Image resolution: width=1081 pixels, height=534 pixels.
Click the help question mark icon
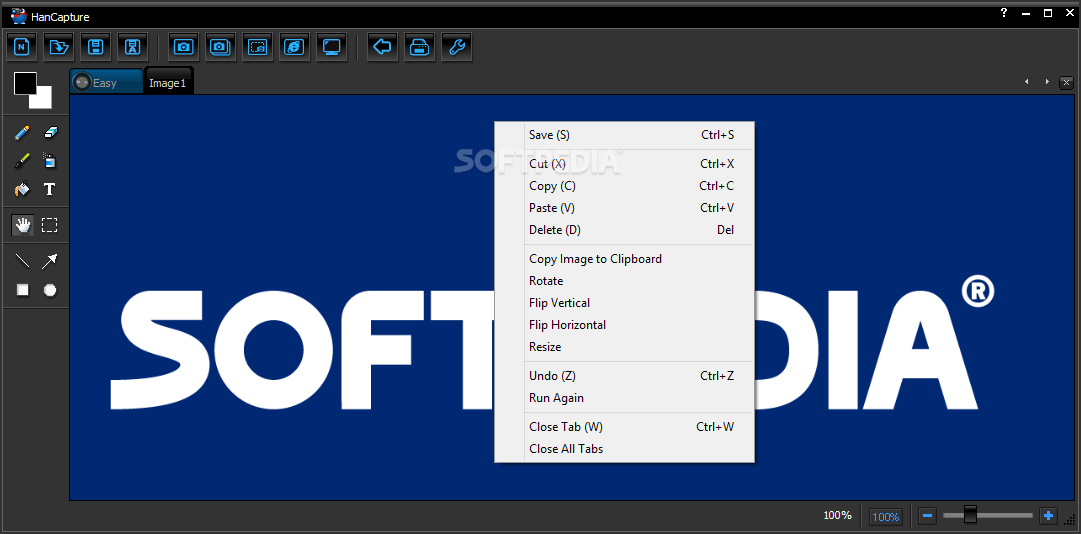tap(1004, 12)
